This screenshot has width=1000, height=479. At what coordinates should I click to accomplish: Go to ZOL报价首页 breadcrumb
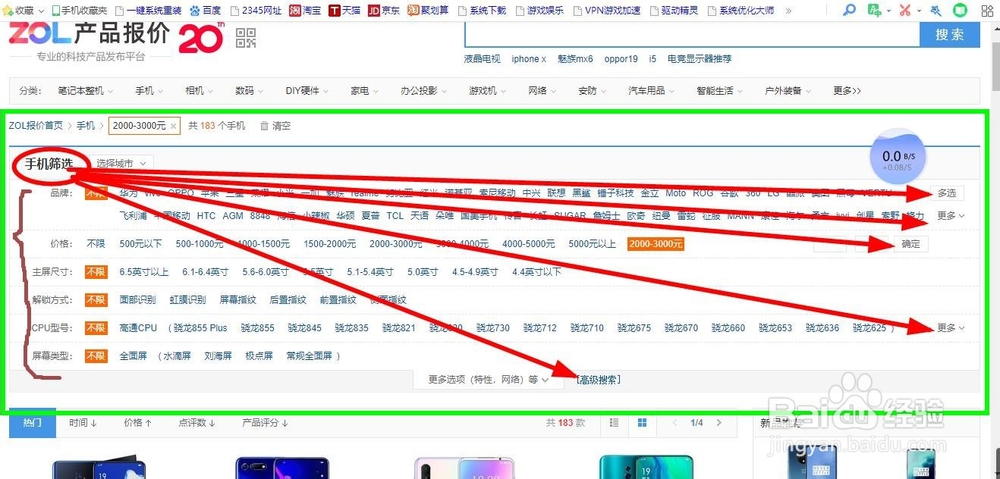coord(36,126)
